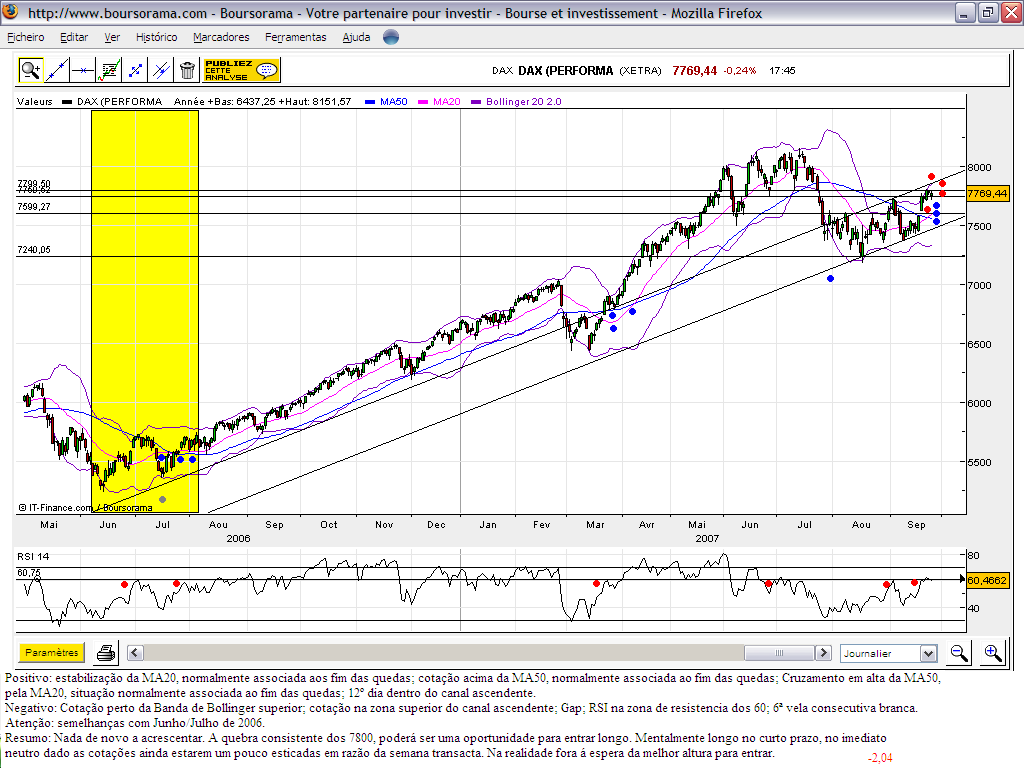1024x768 pixels.
Task: Click the chart scrollbar right arrow
Action: pos(824,652)
